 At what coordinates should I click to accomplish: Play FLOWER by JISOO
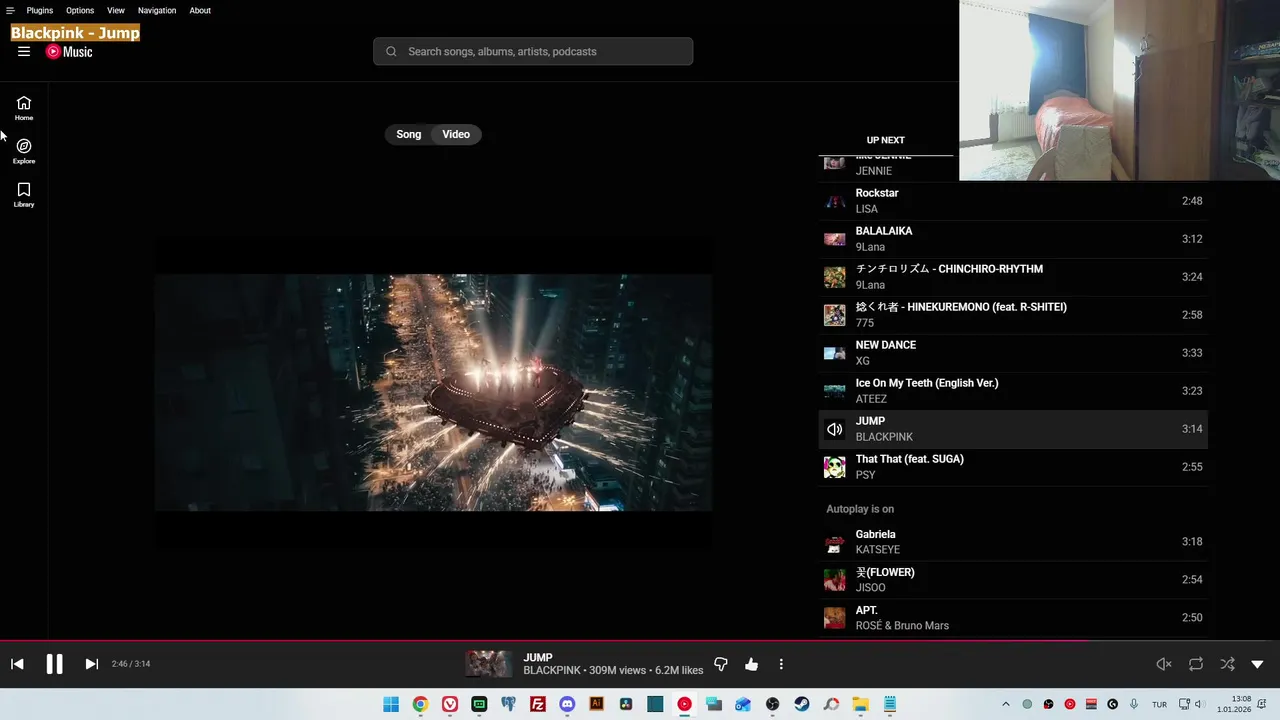tap(1013, 580)
